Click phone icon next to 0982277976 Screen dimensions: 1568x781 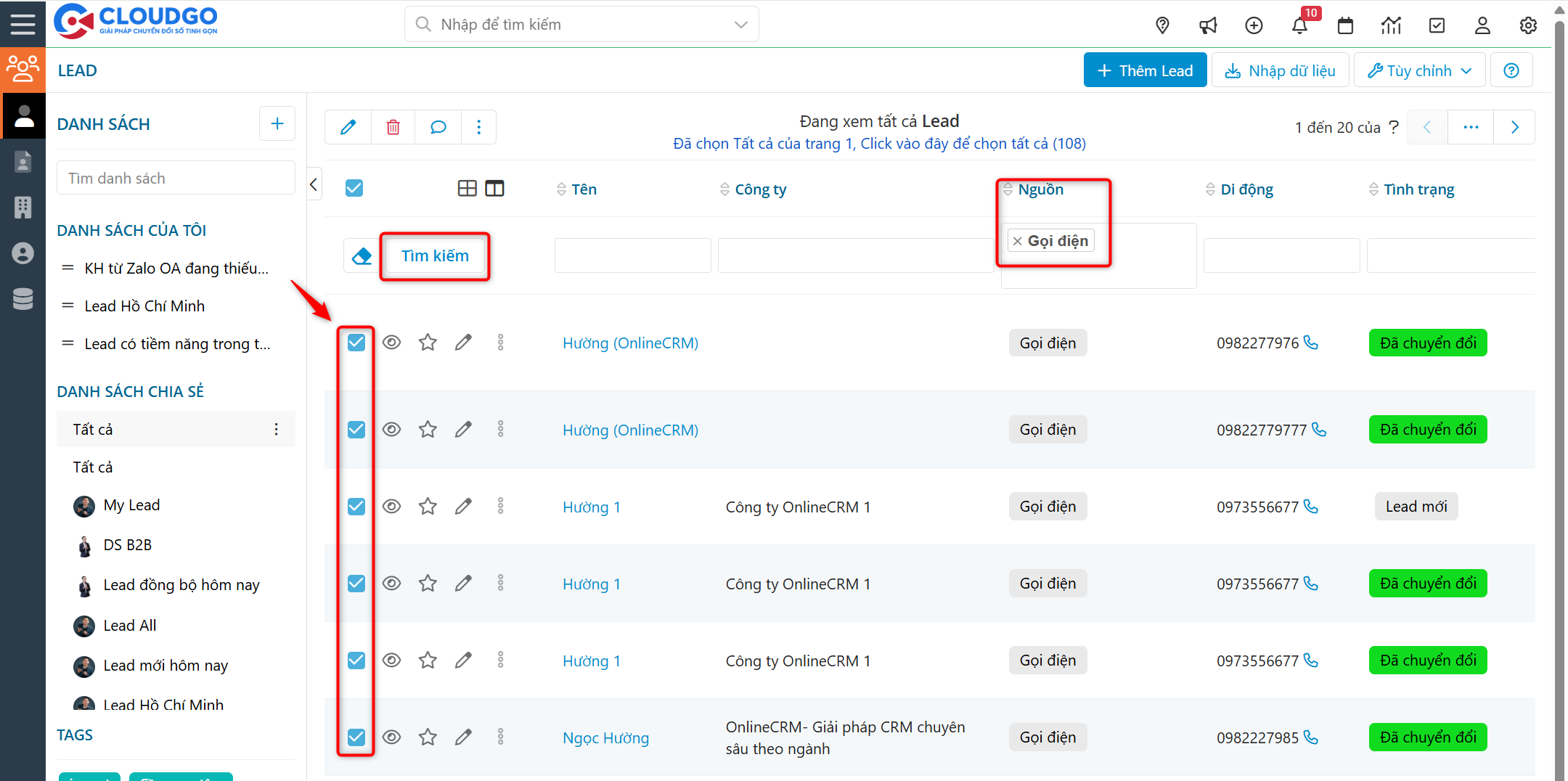click(1311, 343)
